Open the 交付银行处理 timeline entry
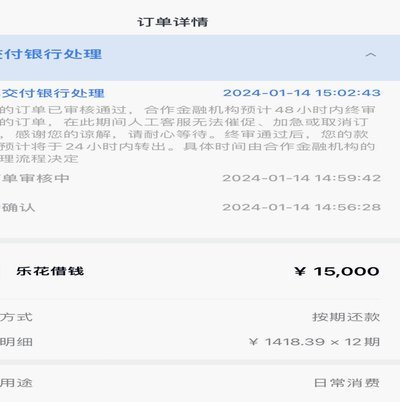This screenshot has height=402, width=400. (x=52, y=93)
